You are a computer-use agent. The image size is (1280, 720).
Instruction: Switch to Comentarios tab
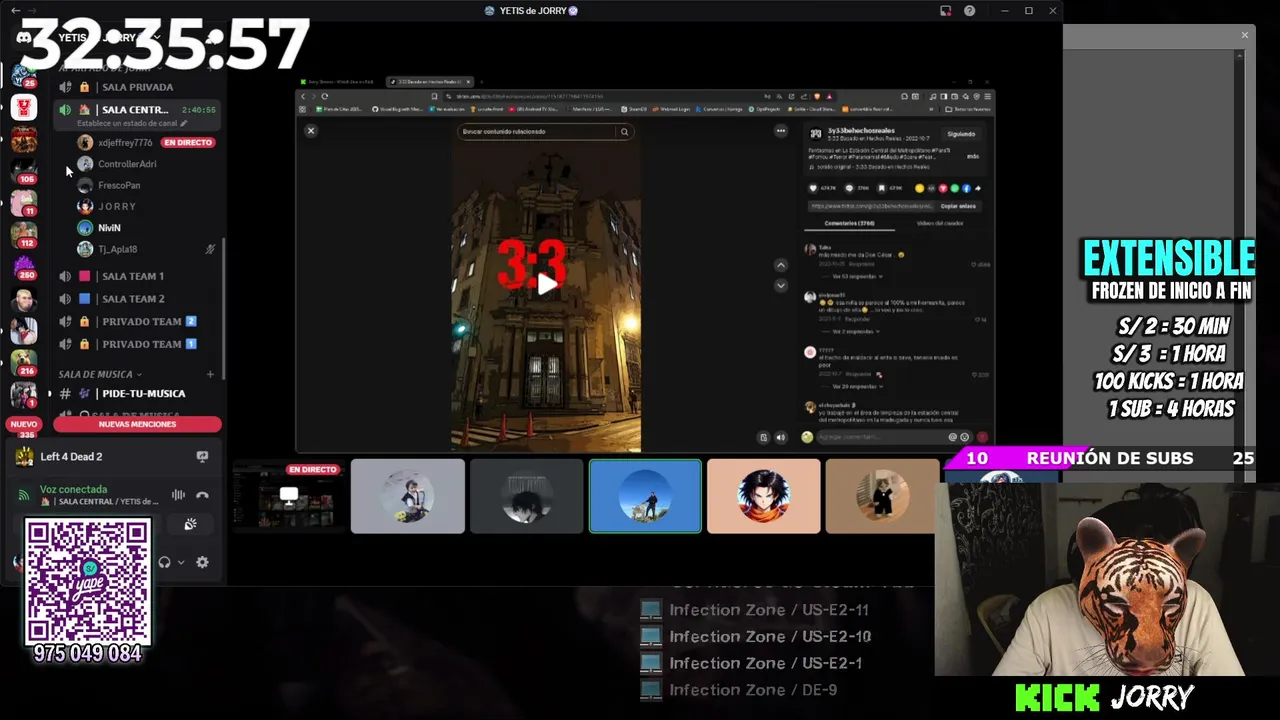click(x=850, y=223)
